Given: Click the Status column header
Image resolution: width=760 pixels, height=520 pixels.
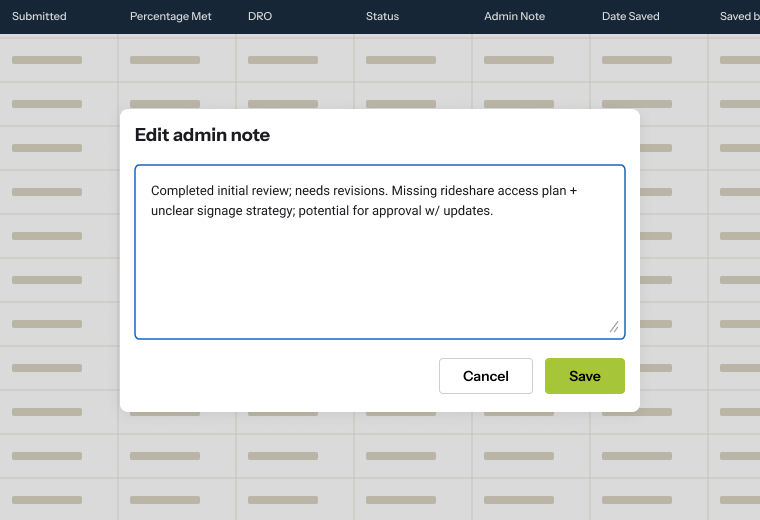Looking at the screenshot, I should [x=382, y=16].
